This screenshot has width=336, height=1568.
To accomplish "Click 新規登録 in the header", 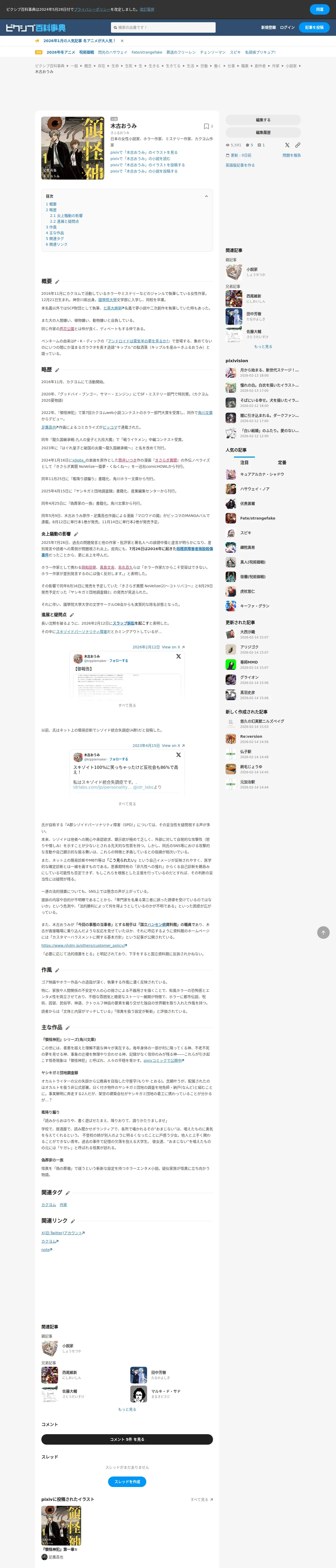I will click(268, 27).
